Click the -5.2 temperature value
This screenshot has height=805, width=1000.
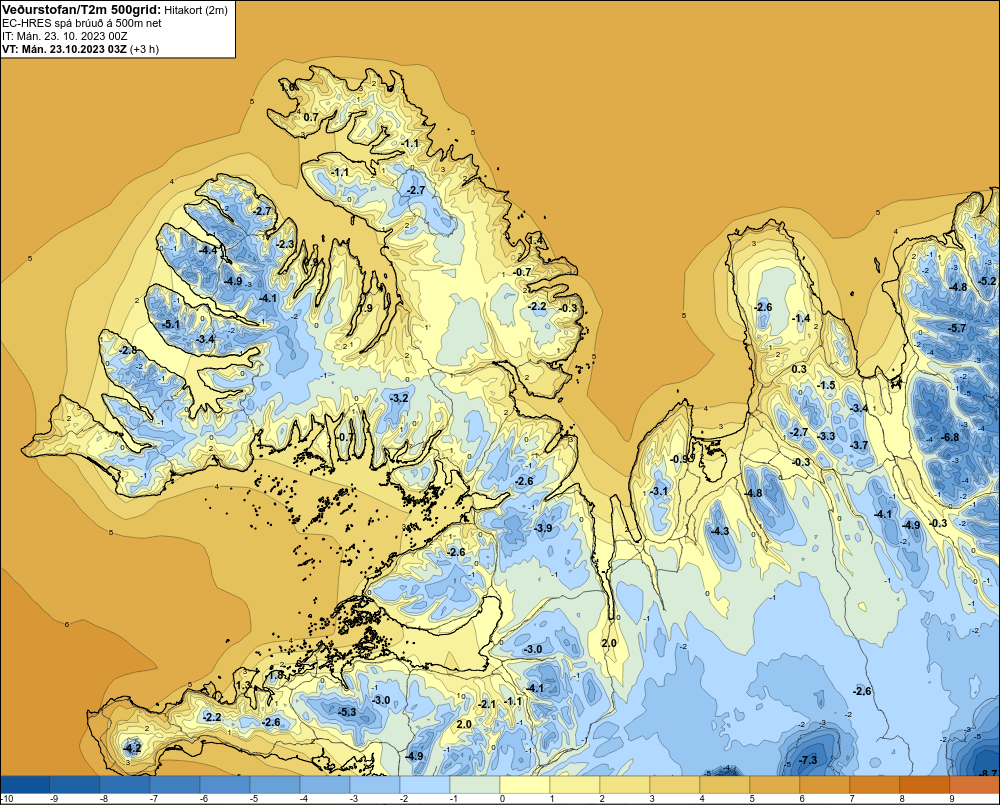(x=987, y=281)
